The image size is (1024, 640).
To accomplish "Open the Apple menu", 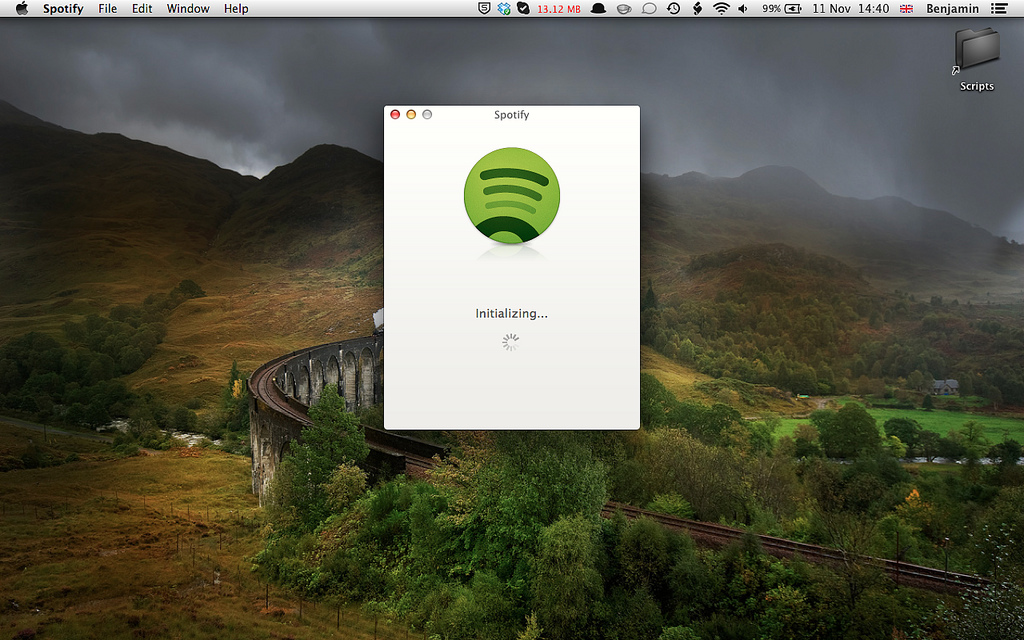I will click(x=22, y=8).
